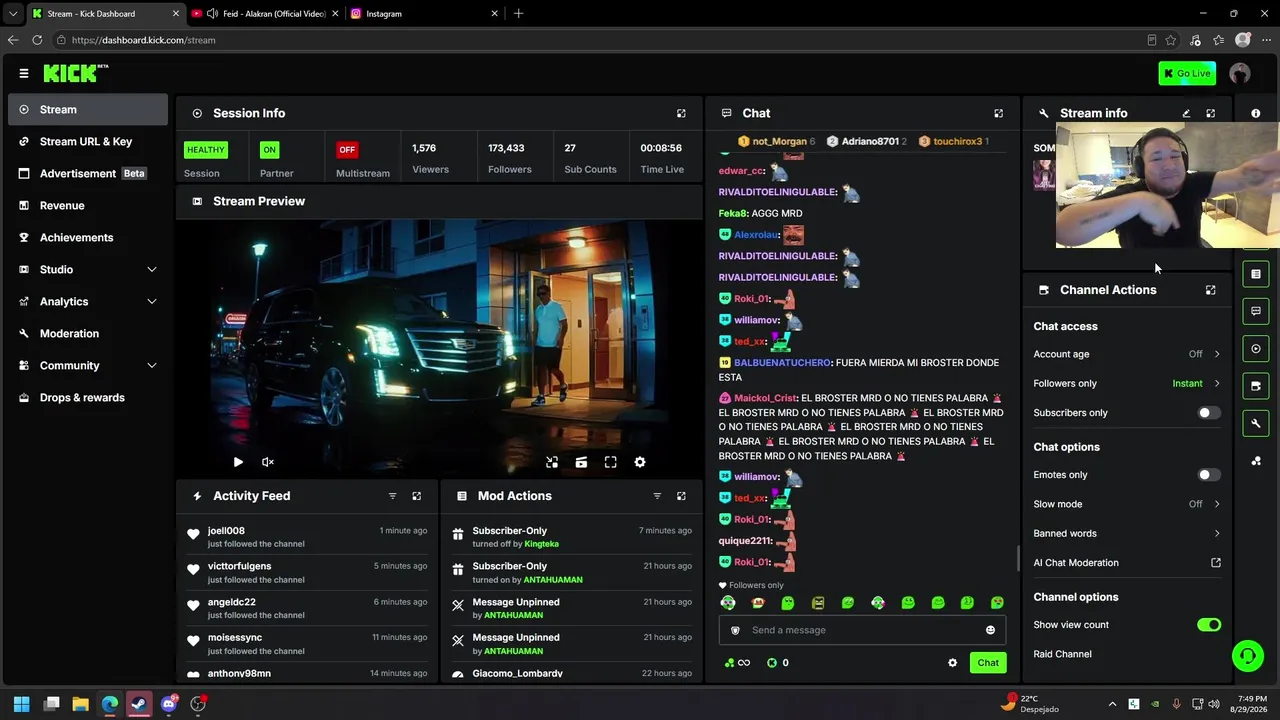Image resolution: width=1280 pixels, height=720 pixels.
Task: Click the channel points infinity icon
Action: [x=737, y=663]
